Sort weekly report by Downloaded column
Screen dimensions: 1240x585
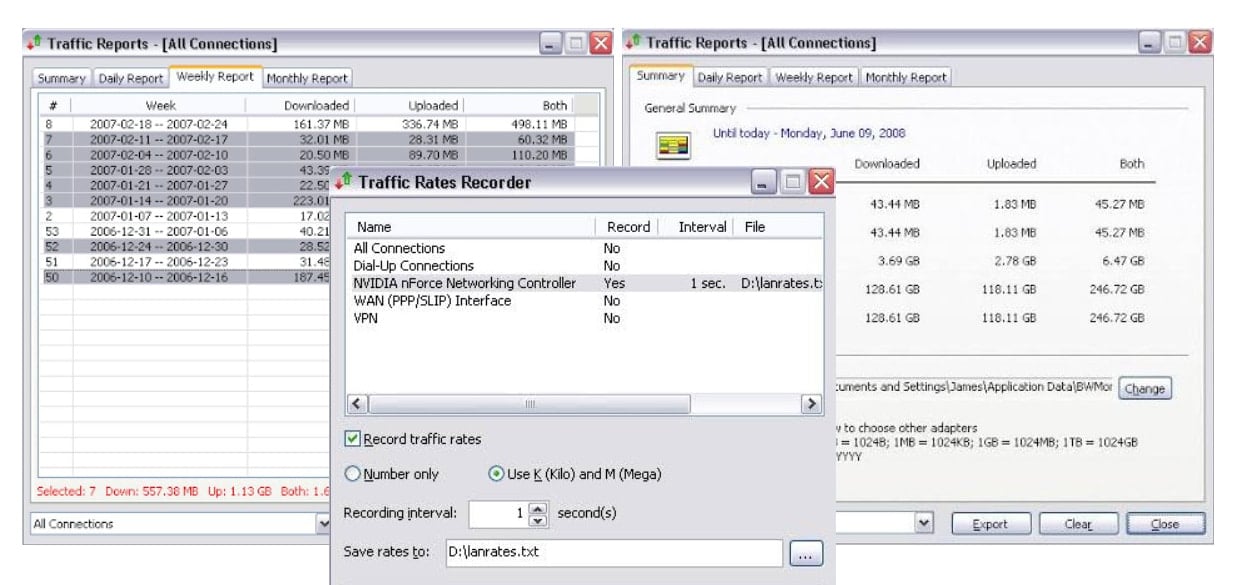301,105
